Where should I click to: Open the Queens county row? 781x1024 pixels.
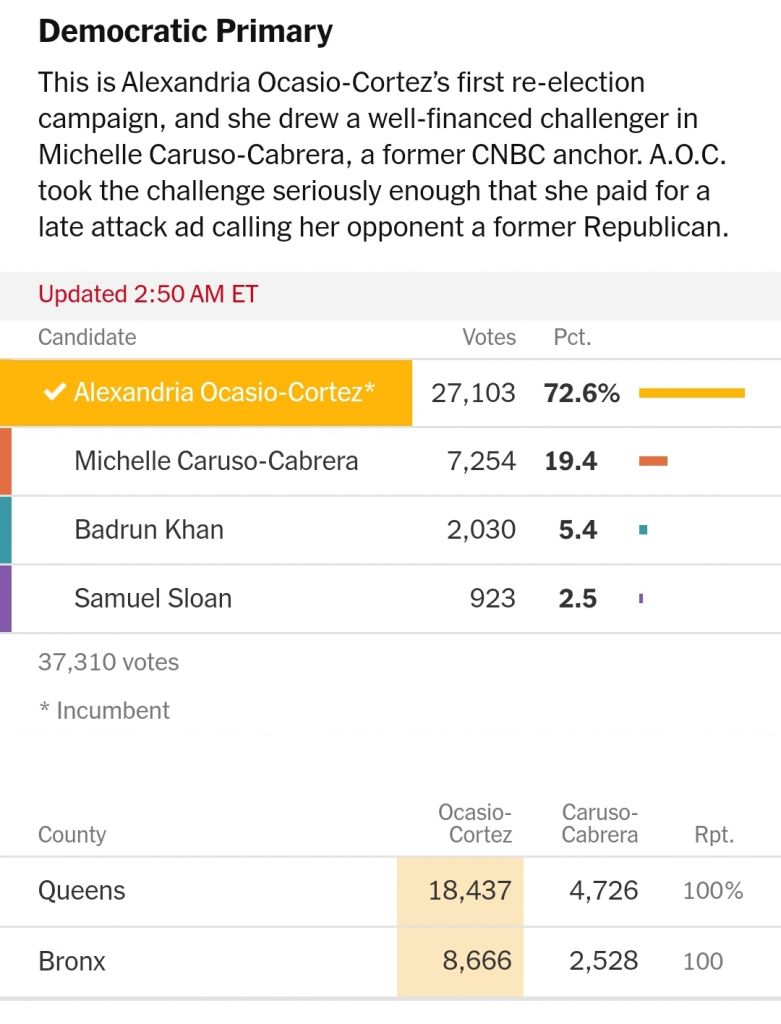coord(390,891)
